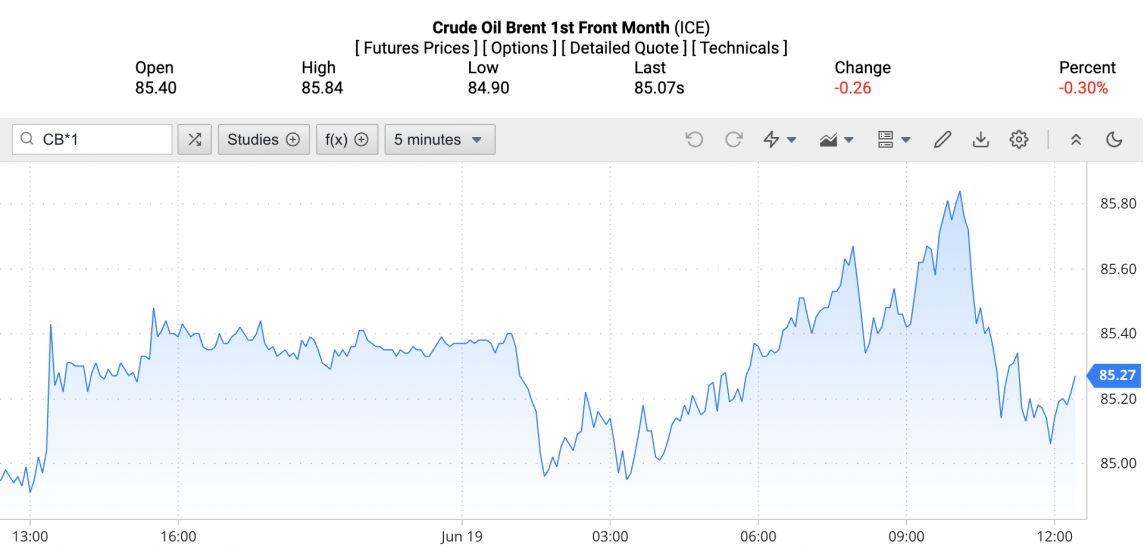The image size is (1144, 548).
Task: Go to the Options page
Action: coord(520,48)
